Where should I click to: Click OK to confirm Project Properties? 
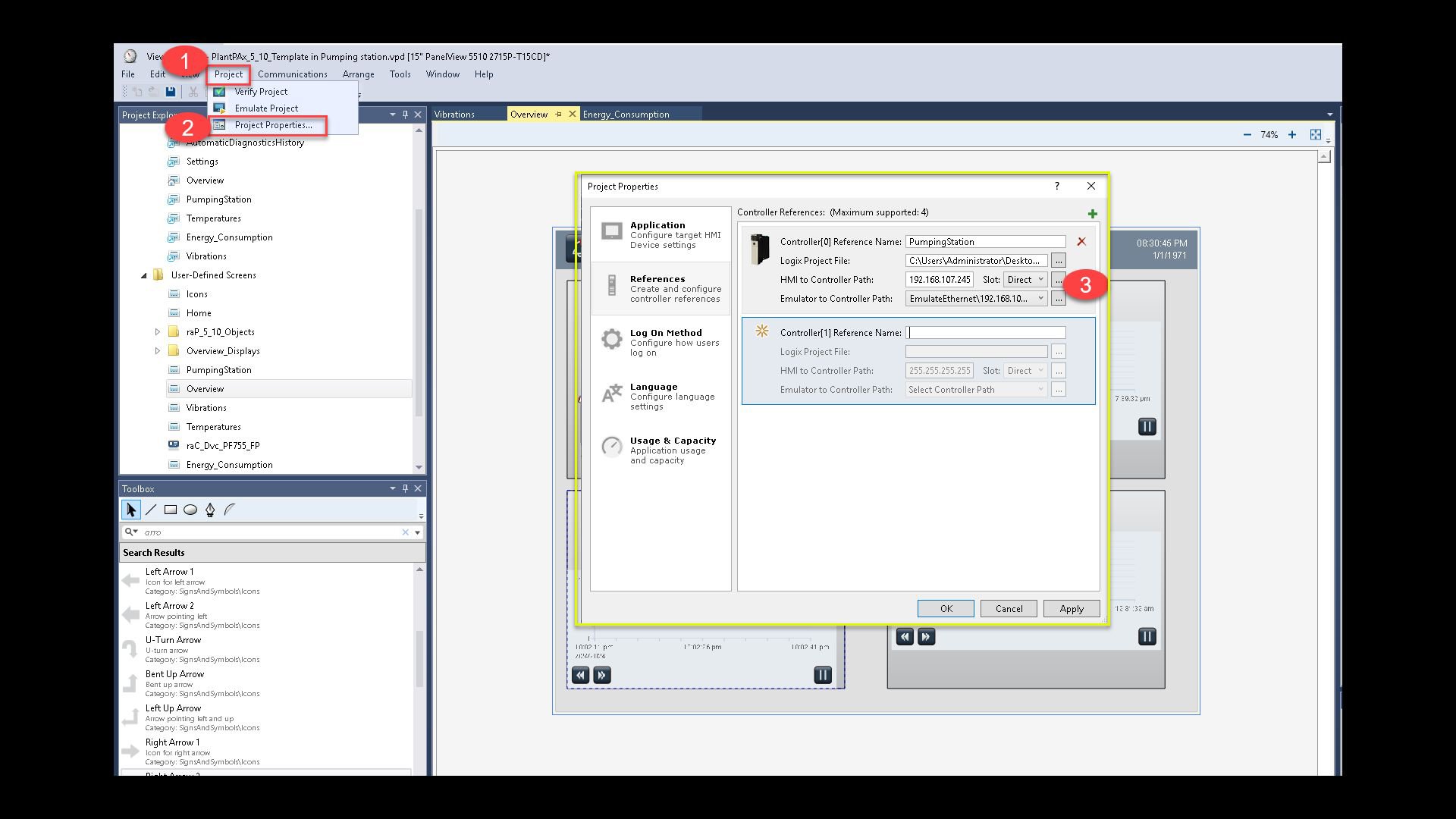pyautogui.click(x=945, y=609)
